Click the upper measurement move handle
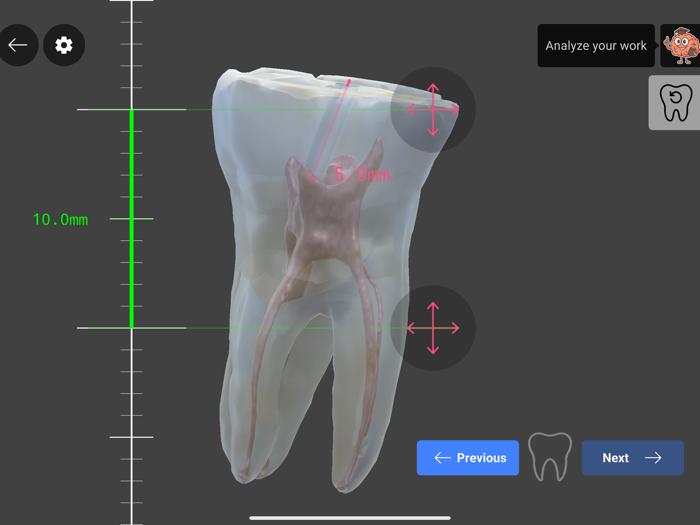Image resolution: width=700 pixels, height=525 pixels. point(433,109)
